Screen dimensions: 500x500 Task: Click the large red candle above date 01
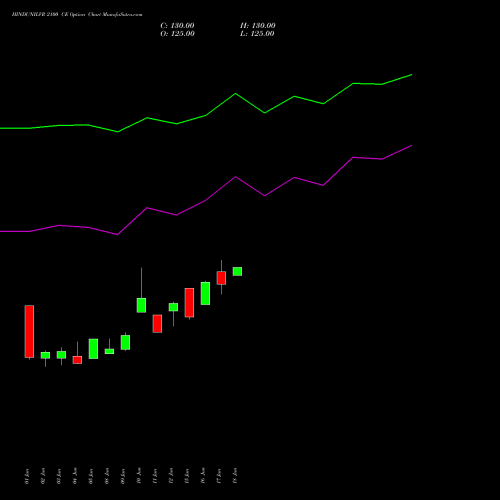coord(29,331)
